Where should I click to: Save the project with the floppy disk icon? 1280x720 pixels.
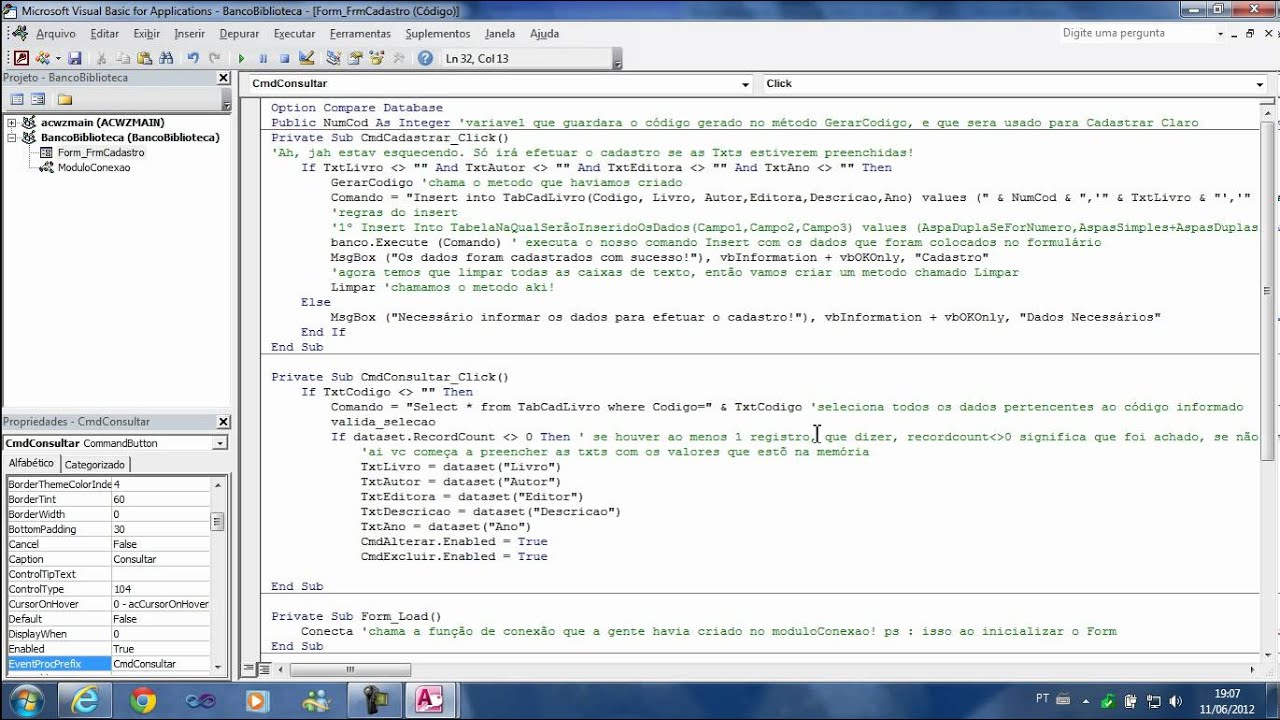74,58
